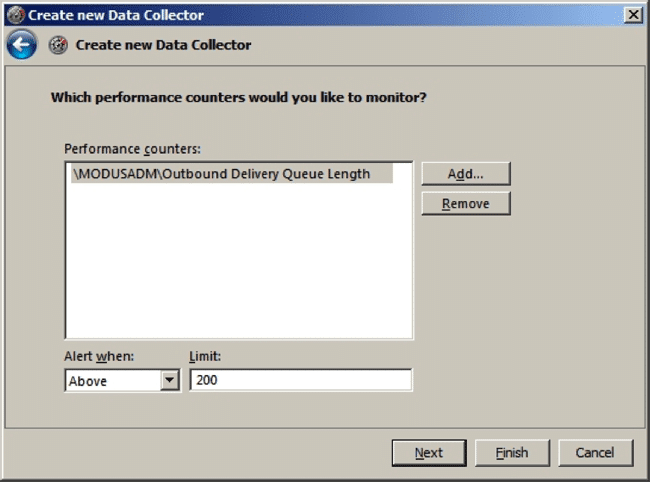Select the Outbound Delivery Queue Length counter

click(221, 174)
